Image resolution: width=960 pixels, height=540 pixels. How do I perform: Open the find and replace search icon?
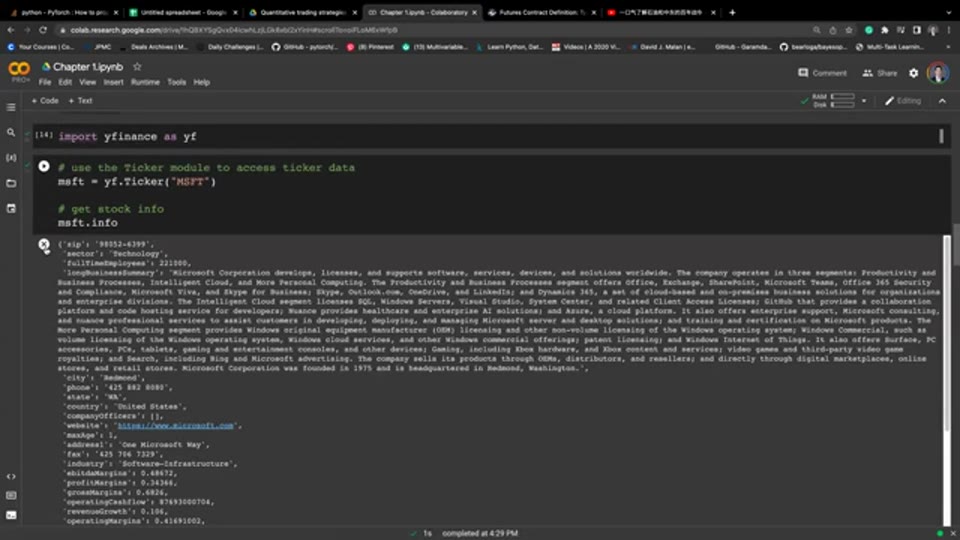click(x=11, y=132)
